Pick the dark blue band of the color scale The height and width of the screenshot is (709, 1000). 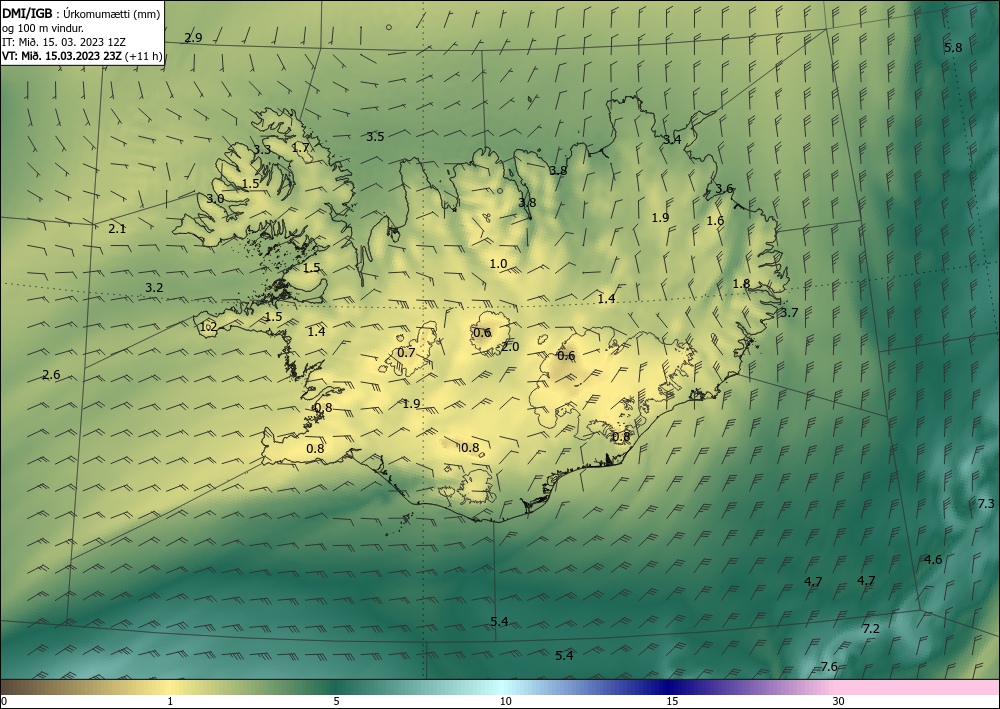(x=666, y=687)
